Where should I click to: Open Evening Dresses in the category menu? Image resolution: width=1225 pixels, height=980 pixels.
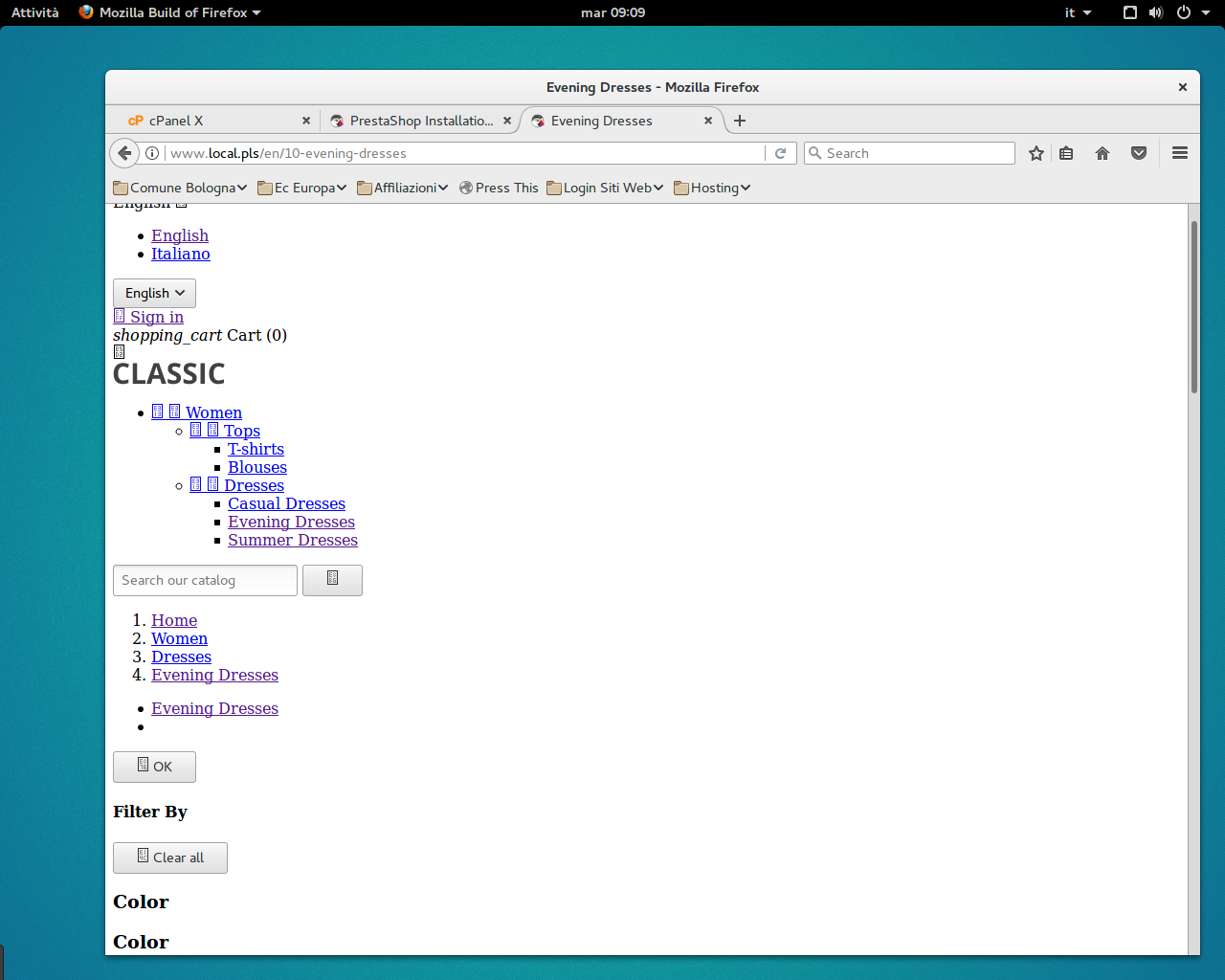pyautogui.click(x=291, y=522)
